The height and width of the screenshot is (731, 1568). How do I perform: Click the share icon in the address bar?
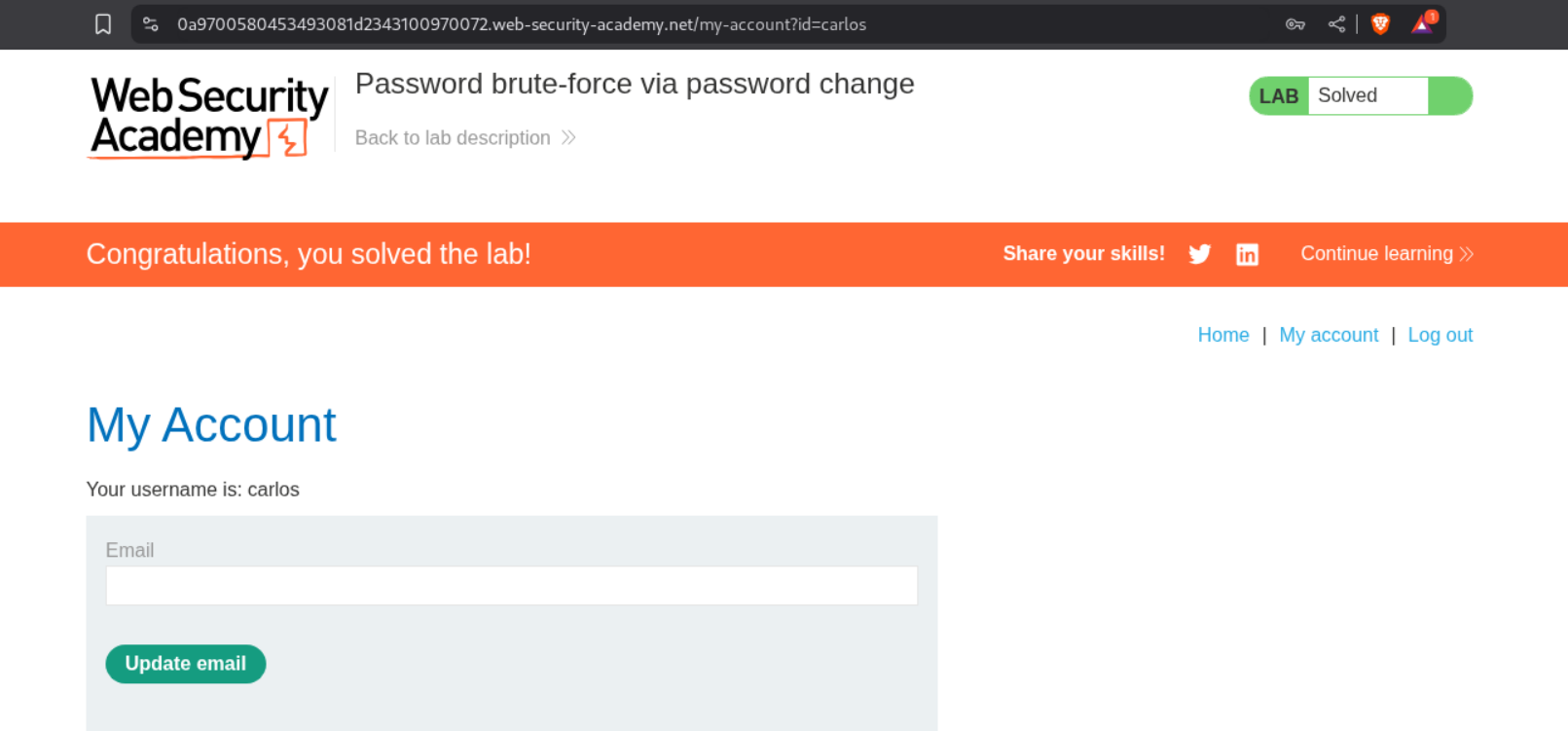1336,24
